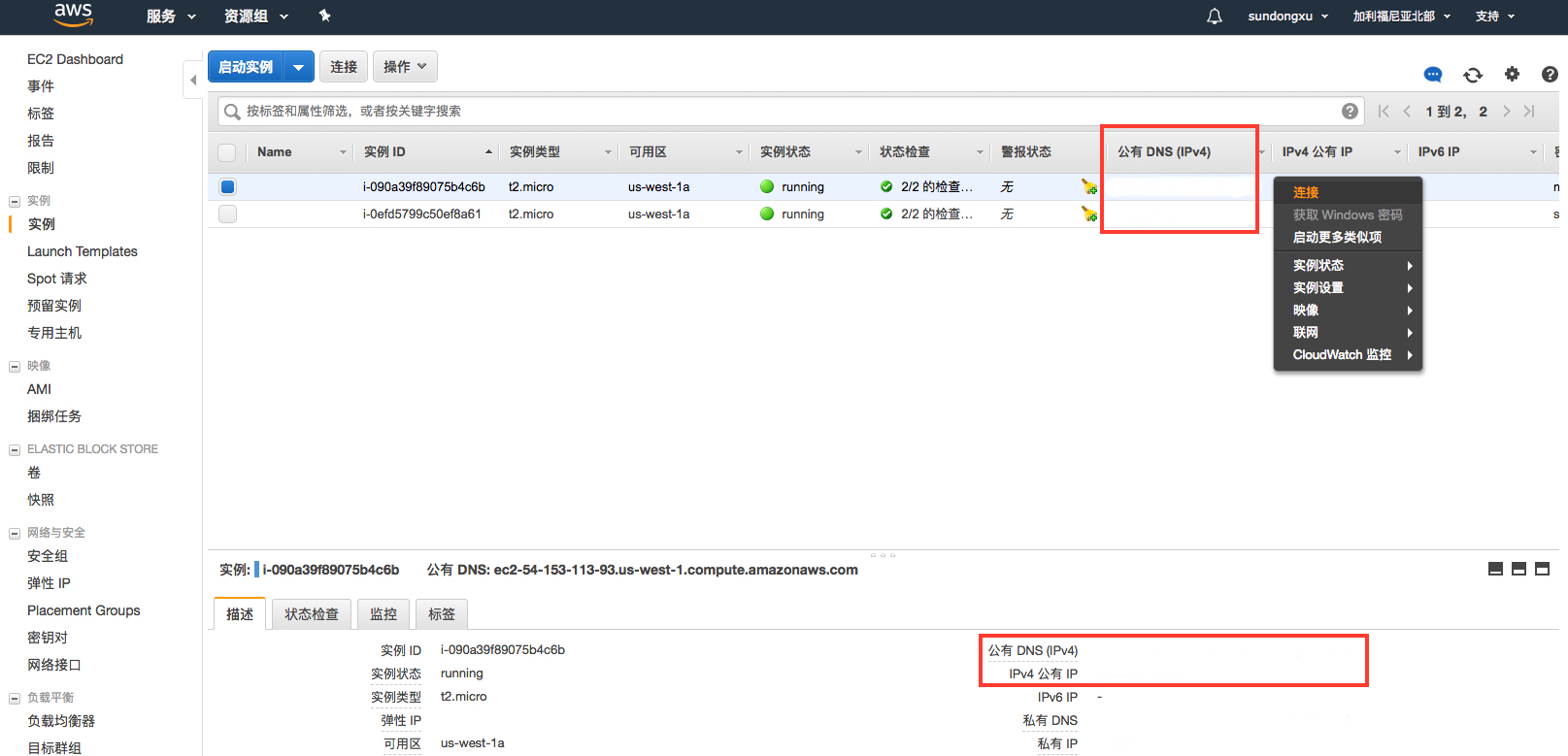Collapse the Instances sidebar section

pos(15,202)
